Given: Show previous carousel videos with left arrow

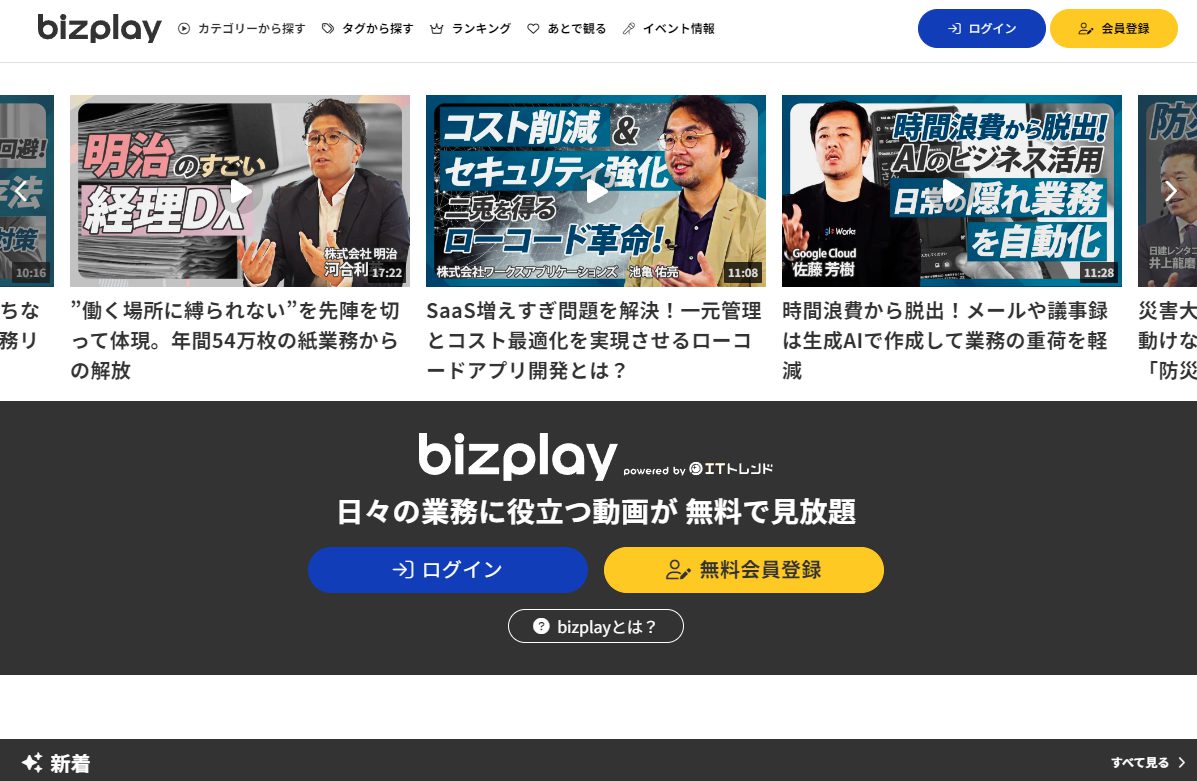Looking at the screenshot, I should tap(21, 191).
